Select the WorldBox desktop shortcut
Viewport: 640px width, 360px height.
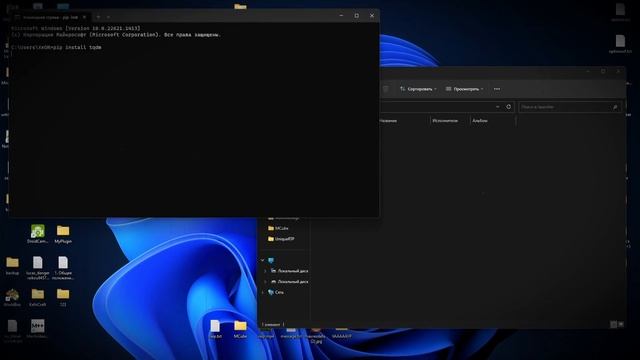(12, 297)
